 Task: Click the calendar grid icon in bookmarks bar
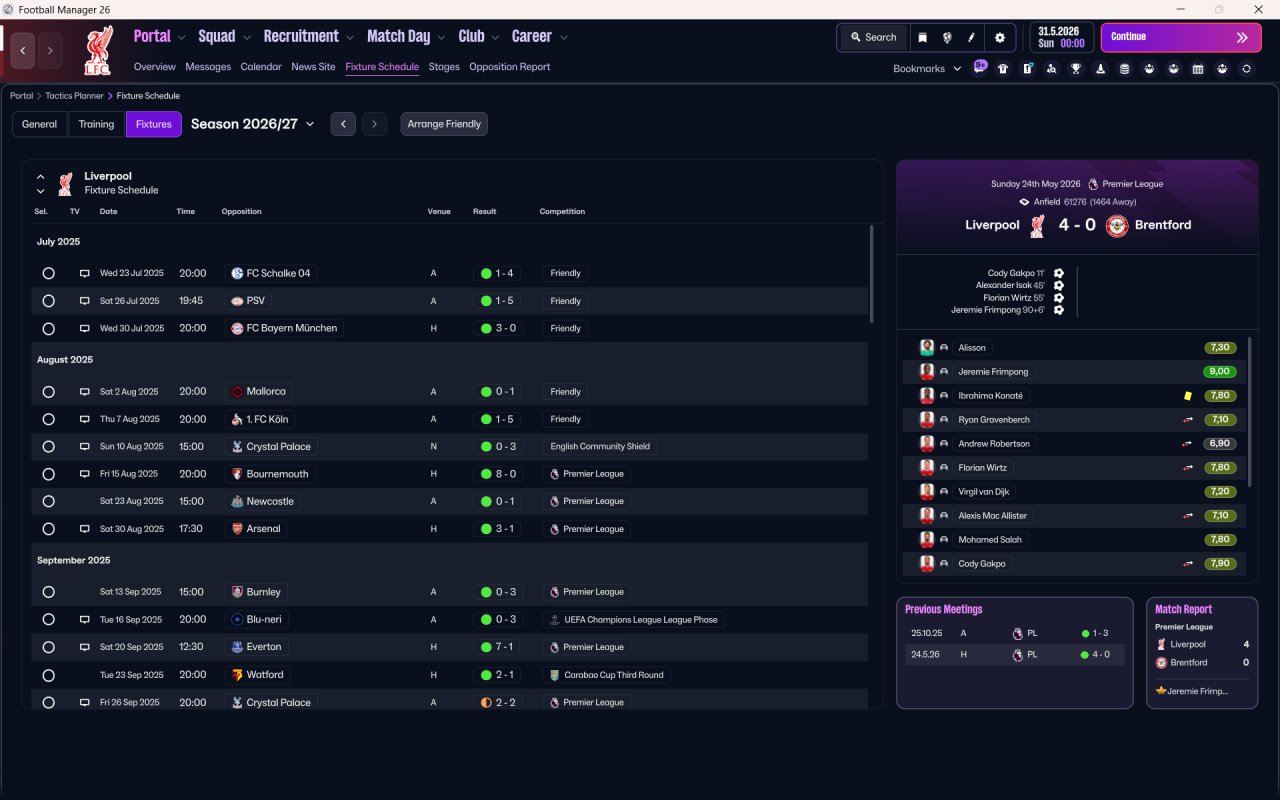tap(1198, 69)
